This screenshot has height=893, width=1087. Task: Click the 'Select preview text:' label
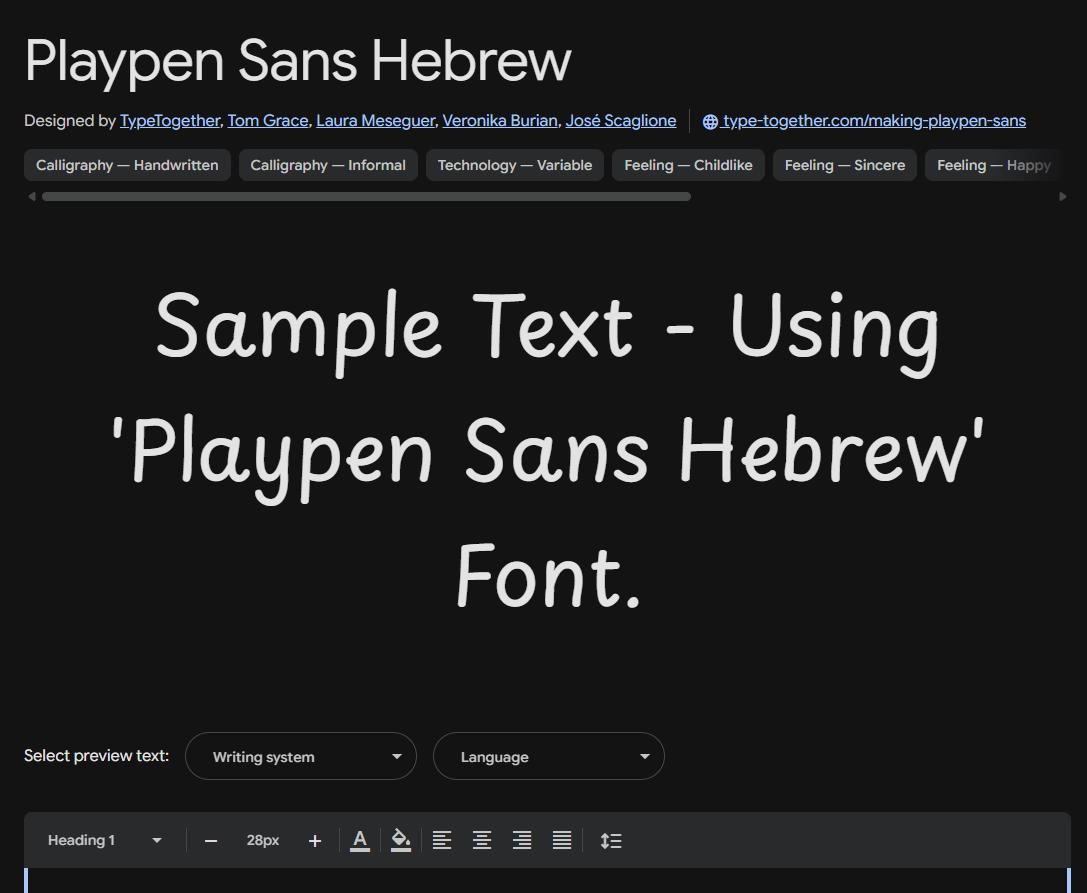click(96, 756)
